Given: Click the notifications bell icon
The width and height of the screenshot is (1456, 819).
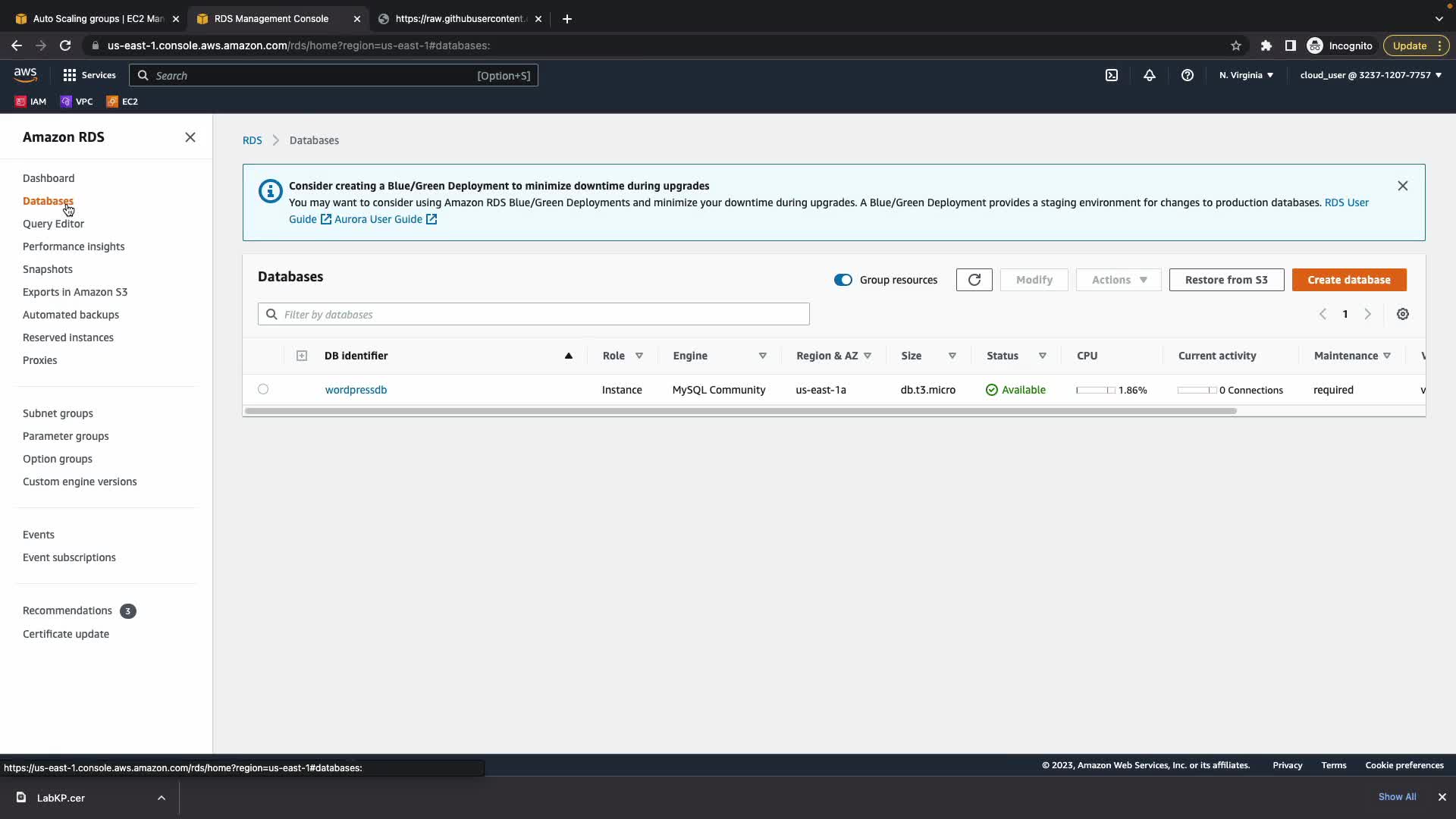Looking at the screenshot, I should pyautogui.click(x=1150, y=75).
